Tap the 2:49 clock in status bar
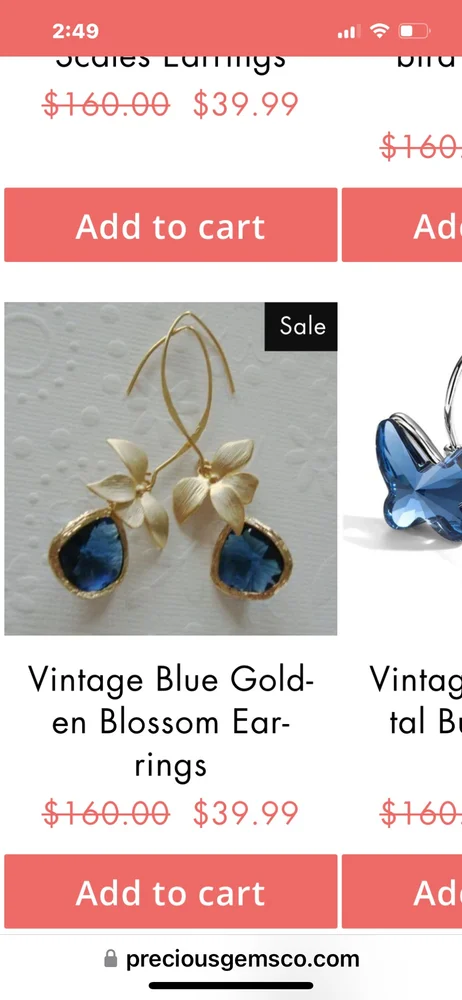462x1000 pixels. pyautogui.click(x=75, y=31)
